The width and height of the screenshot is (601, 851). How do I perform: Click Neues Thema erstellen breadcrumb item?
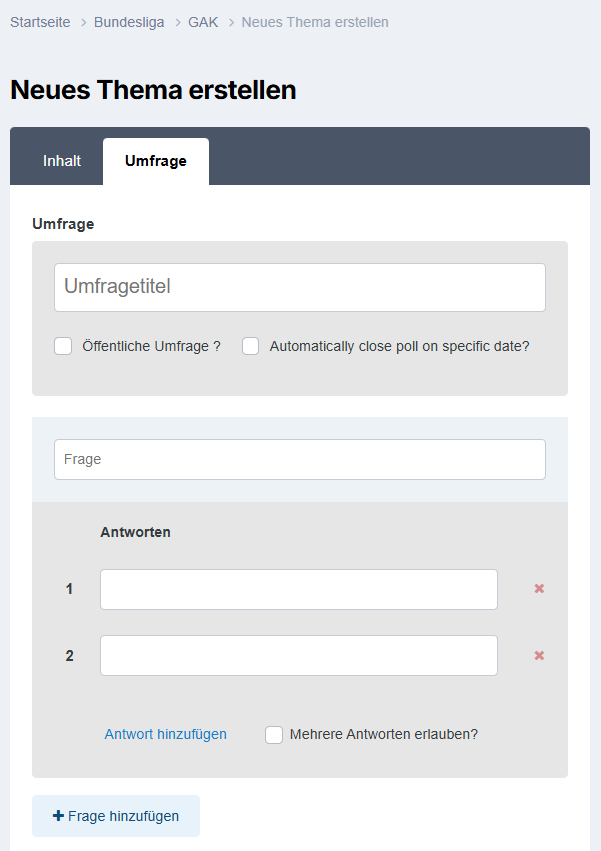315,22
